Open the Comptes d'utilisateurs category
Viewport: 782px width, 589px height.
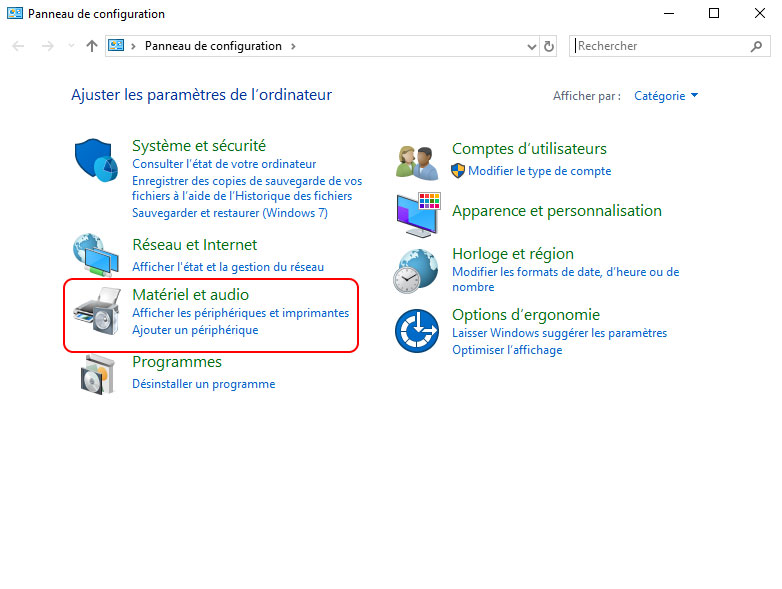529,149
